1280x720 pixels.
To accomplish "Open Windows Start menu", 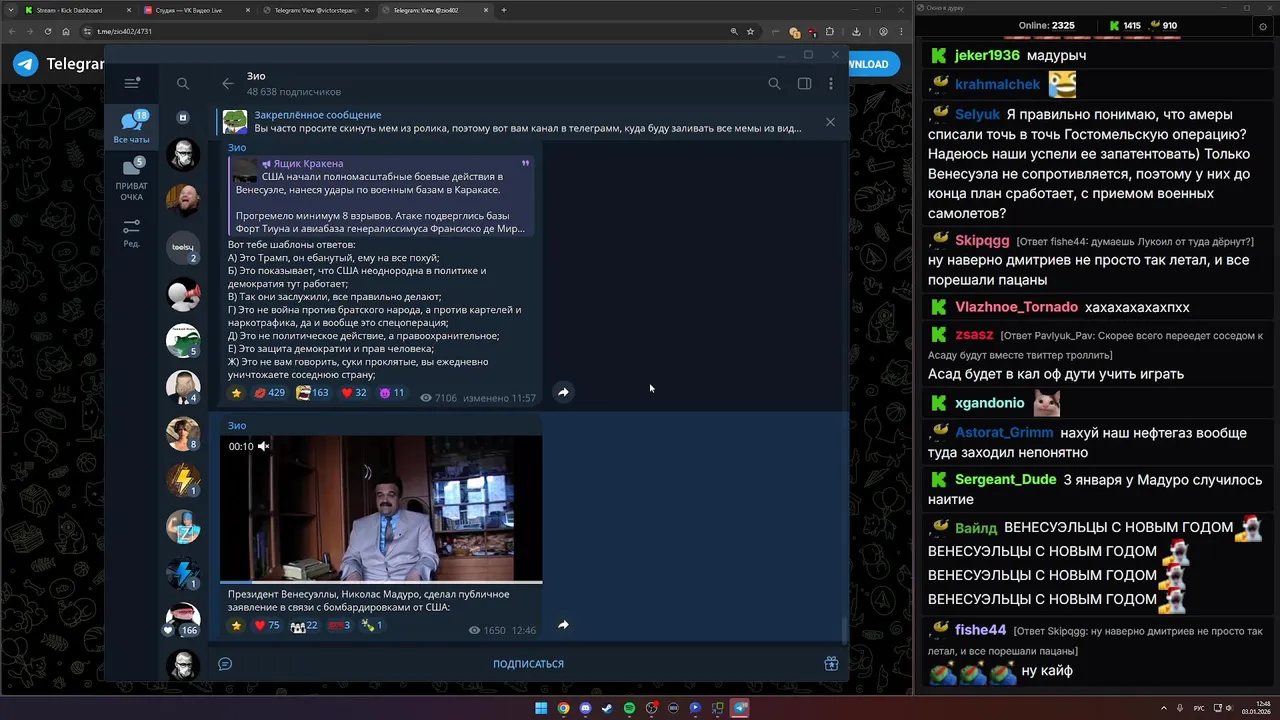I will click(541, 708).
